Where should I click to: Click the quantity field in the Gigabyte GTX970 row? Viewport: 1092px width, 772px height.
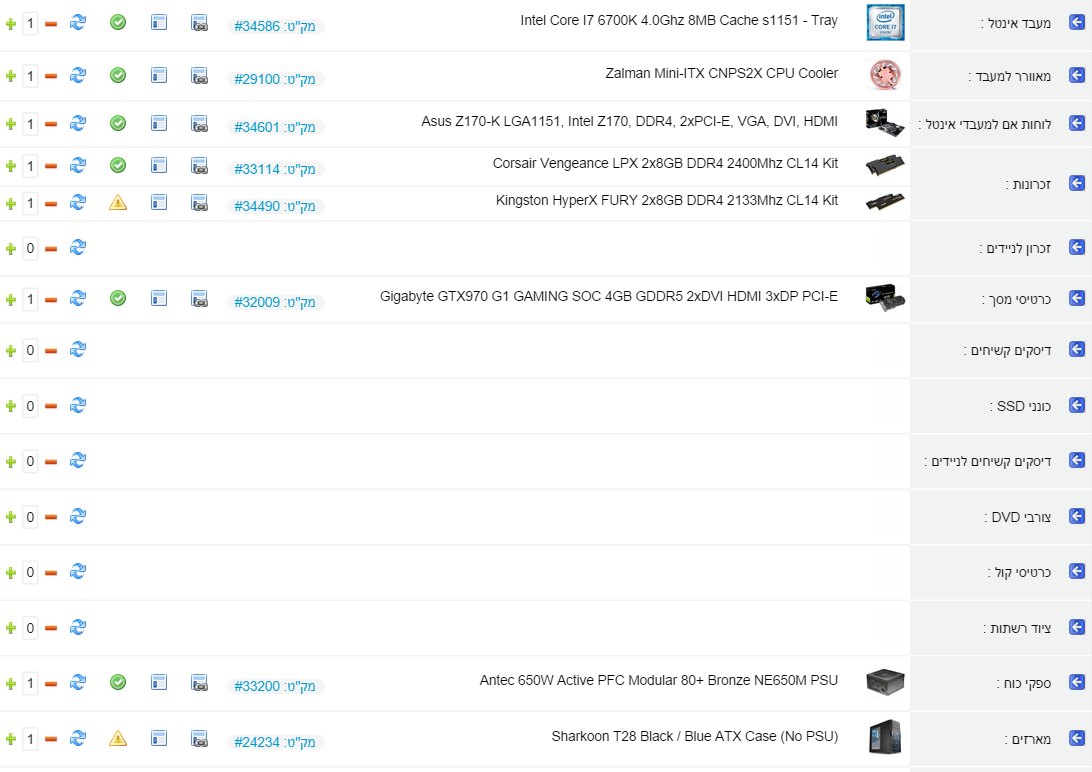click(31, 299)
